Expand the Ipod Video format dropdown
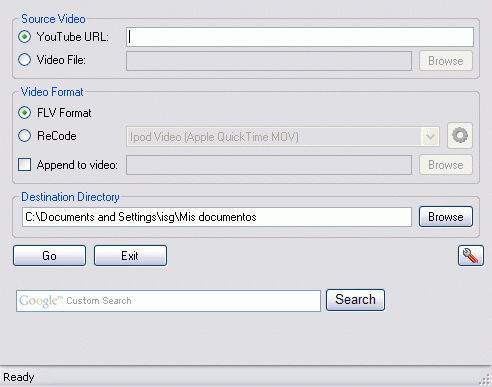Image resolution: width=492 pixels, height=387 pixels. coord(430,137)
